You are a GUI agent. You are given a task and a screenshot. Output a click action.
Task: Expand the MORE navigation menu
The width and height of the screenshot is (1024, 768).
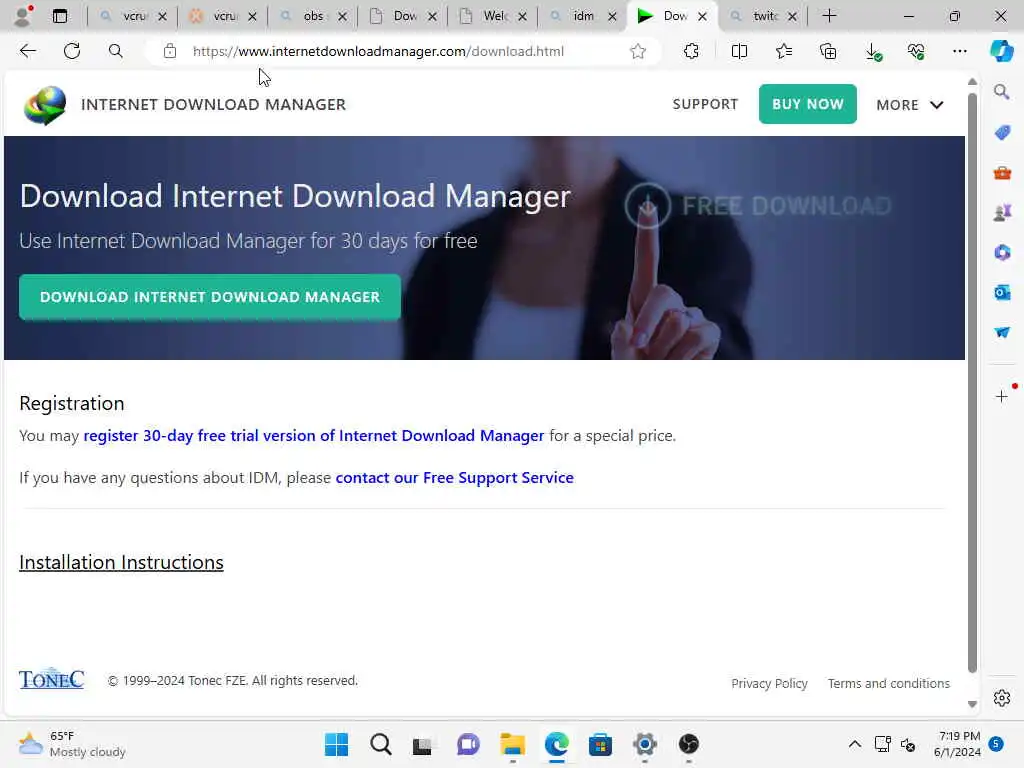[x=910, y=104]
